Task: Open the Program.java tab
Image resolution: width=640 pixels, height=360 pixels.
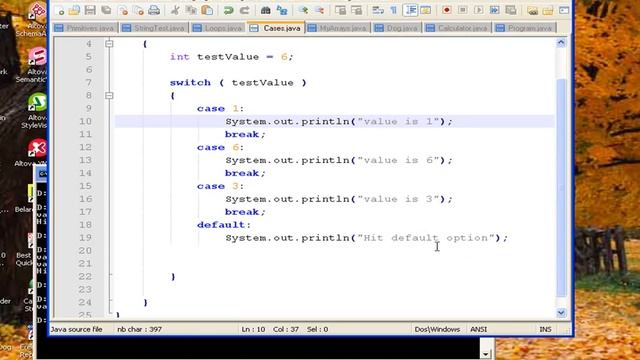Action: click(x=524, y=28)
